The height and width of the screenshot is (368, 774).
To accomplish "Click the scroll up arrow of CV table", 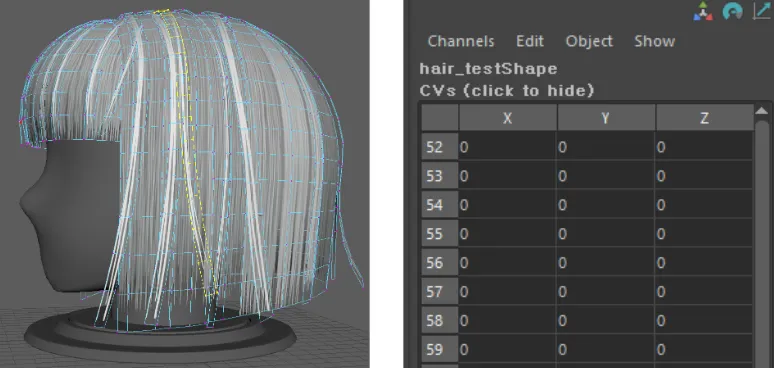I will [763, 111].
